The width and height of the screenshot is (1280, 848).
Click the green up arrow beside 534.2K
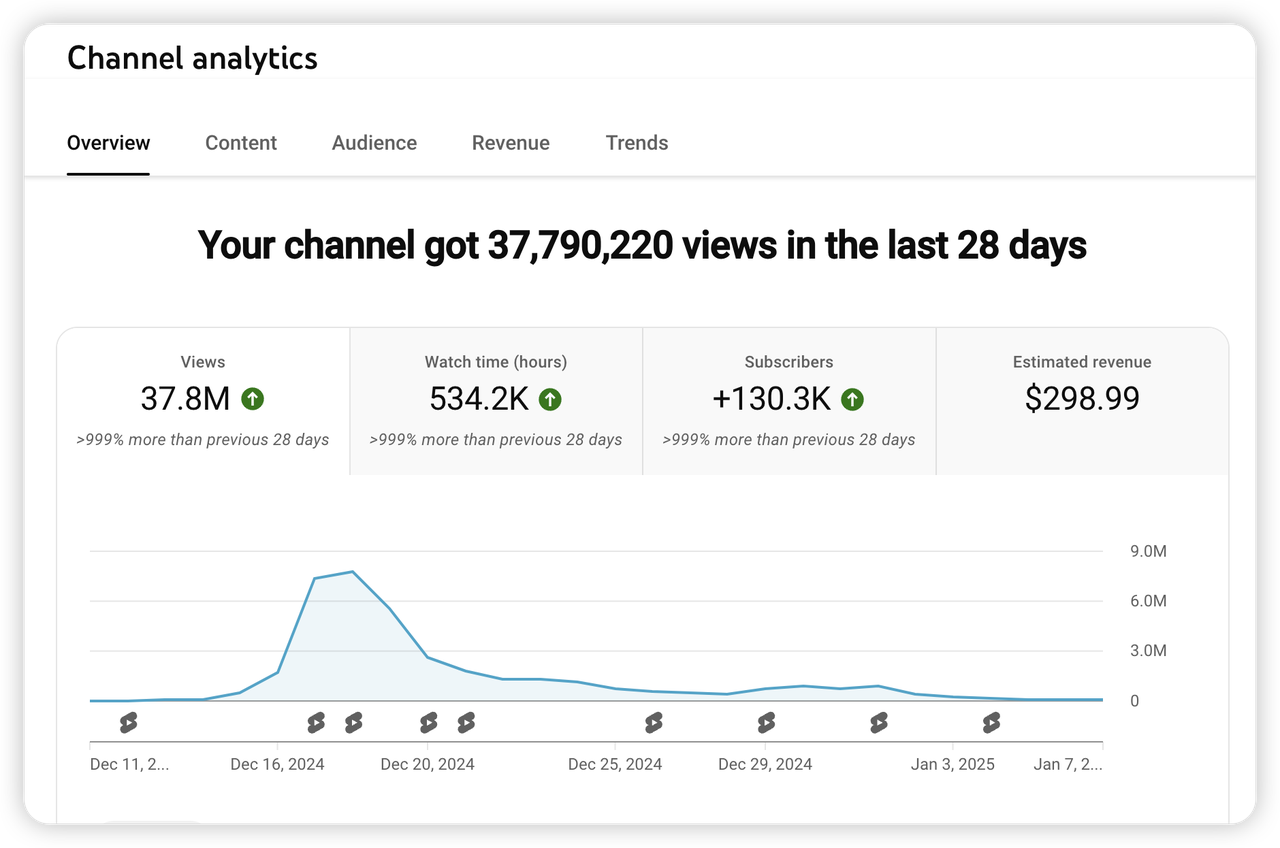(x=550, y=400)
